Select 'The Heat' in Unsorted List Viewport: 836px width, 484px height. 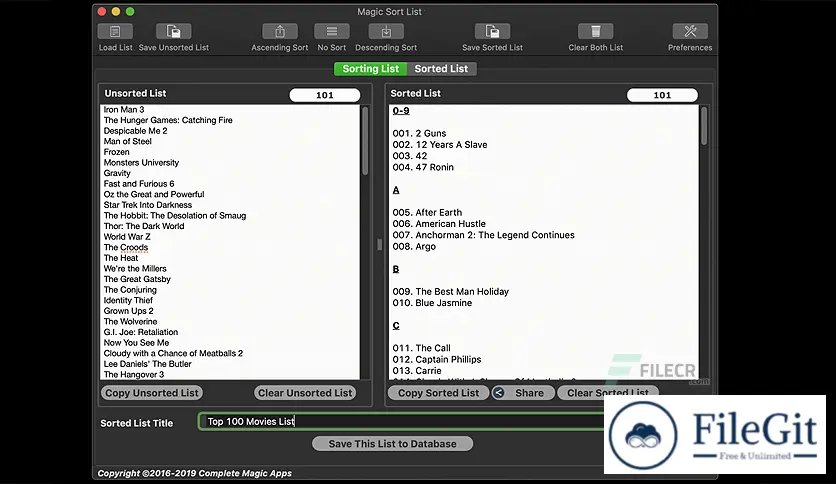point(121,258)
